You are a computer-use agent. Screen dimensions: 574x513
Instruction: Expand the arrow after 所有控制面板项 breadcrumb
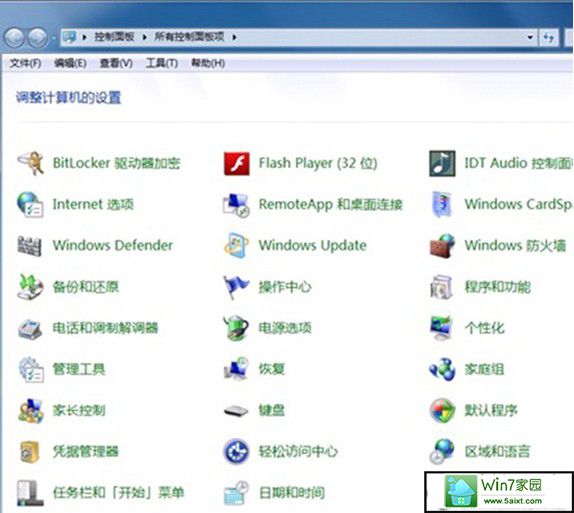click(x=234, y=37)
